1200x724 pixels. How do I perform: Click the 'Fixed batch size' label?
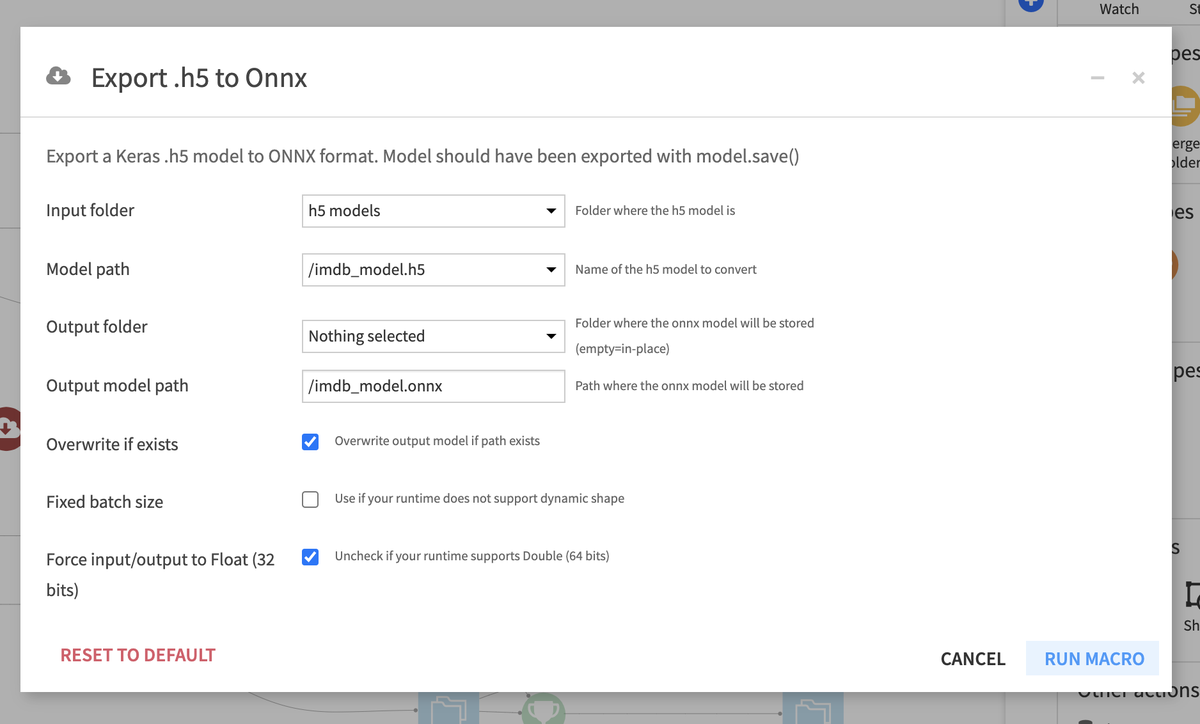point(105,502)
